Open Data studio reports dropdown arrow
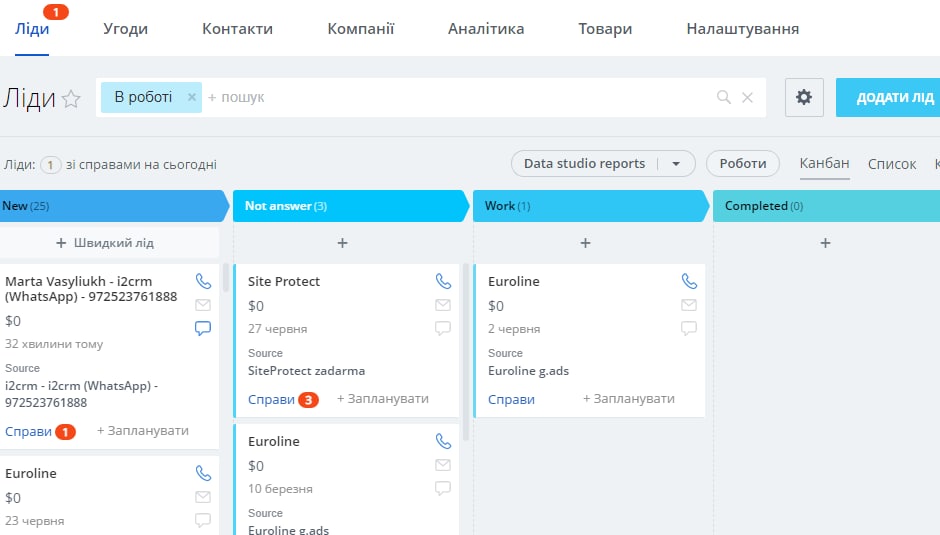This screenshot has height=535, width=940. point(676,164)
